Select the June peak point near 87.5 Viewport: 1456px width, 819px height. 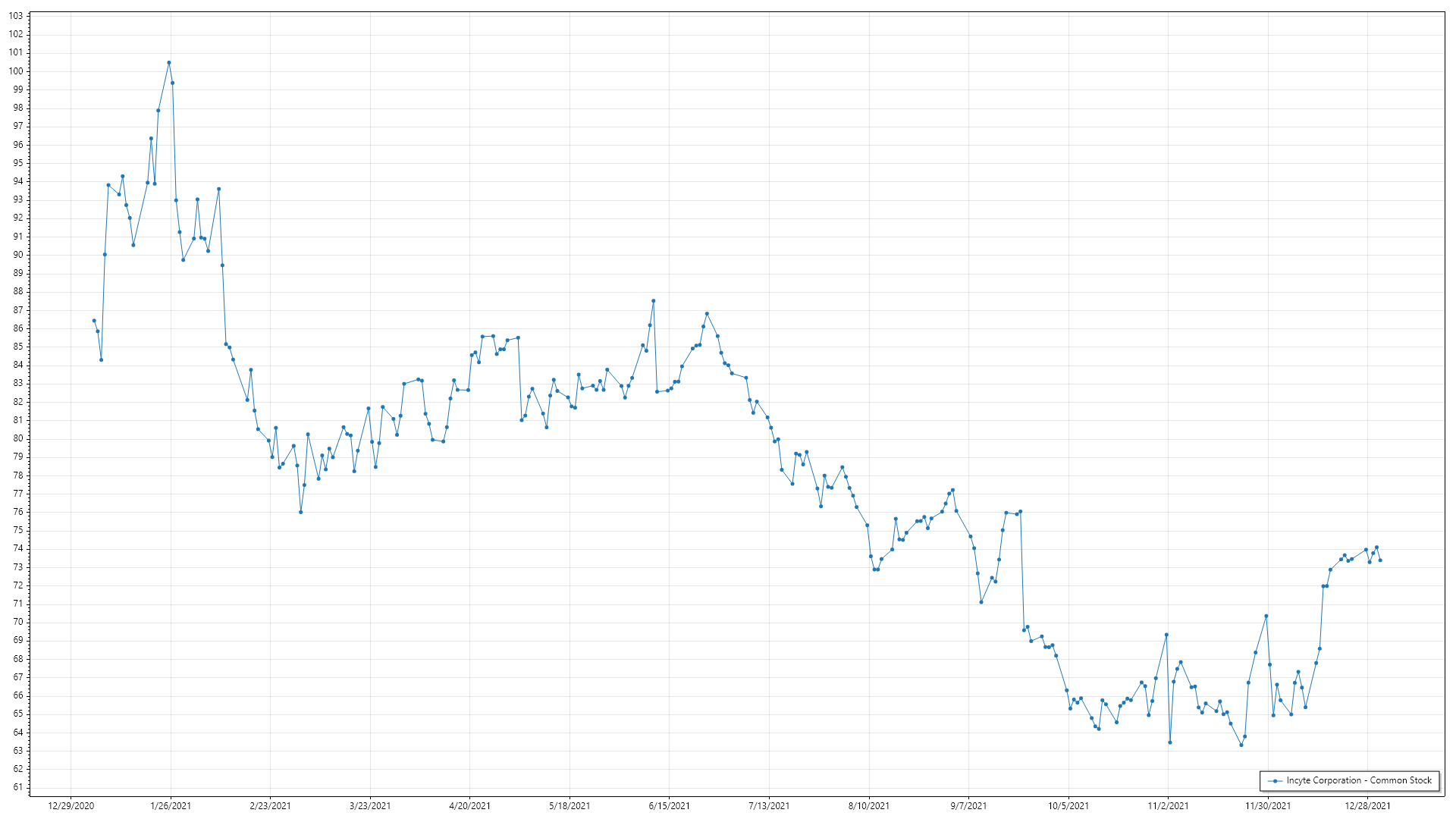point(653,301)
